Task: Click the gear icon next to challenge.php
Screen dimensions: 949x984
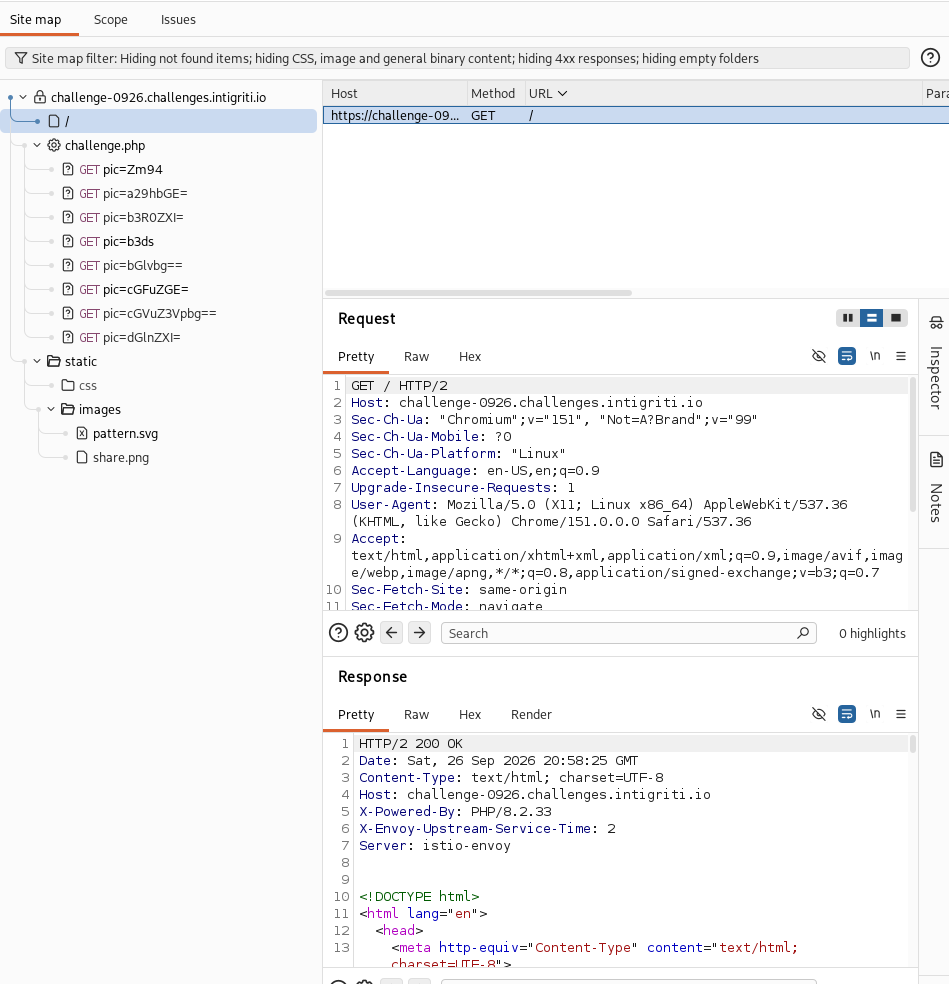Action: [x=54, y=146]
